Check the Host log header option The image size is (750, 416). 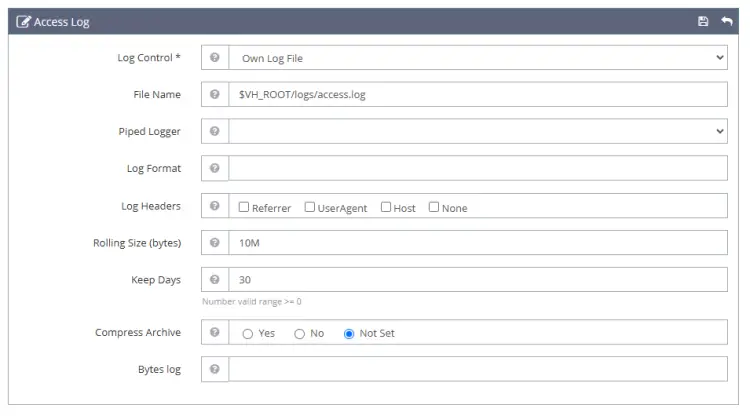[x=386, y=207]
